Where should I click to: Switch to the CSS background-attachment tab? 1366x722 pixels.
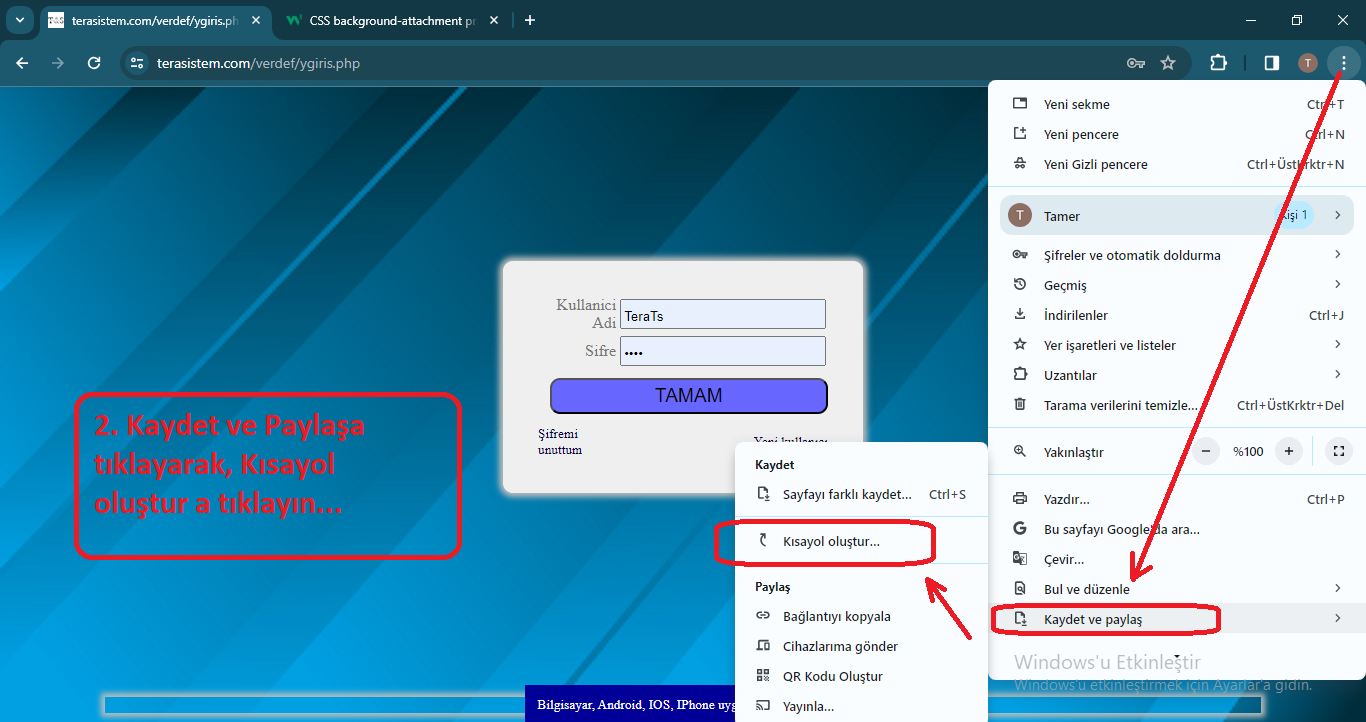[x=392, y=20]
